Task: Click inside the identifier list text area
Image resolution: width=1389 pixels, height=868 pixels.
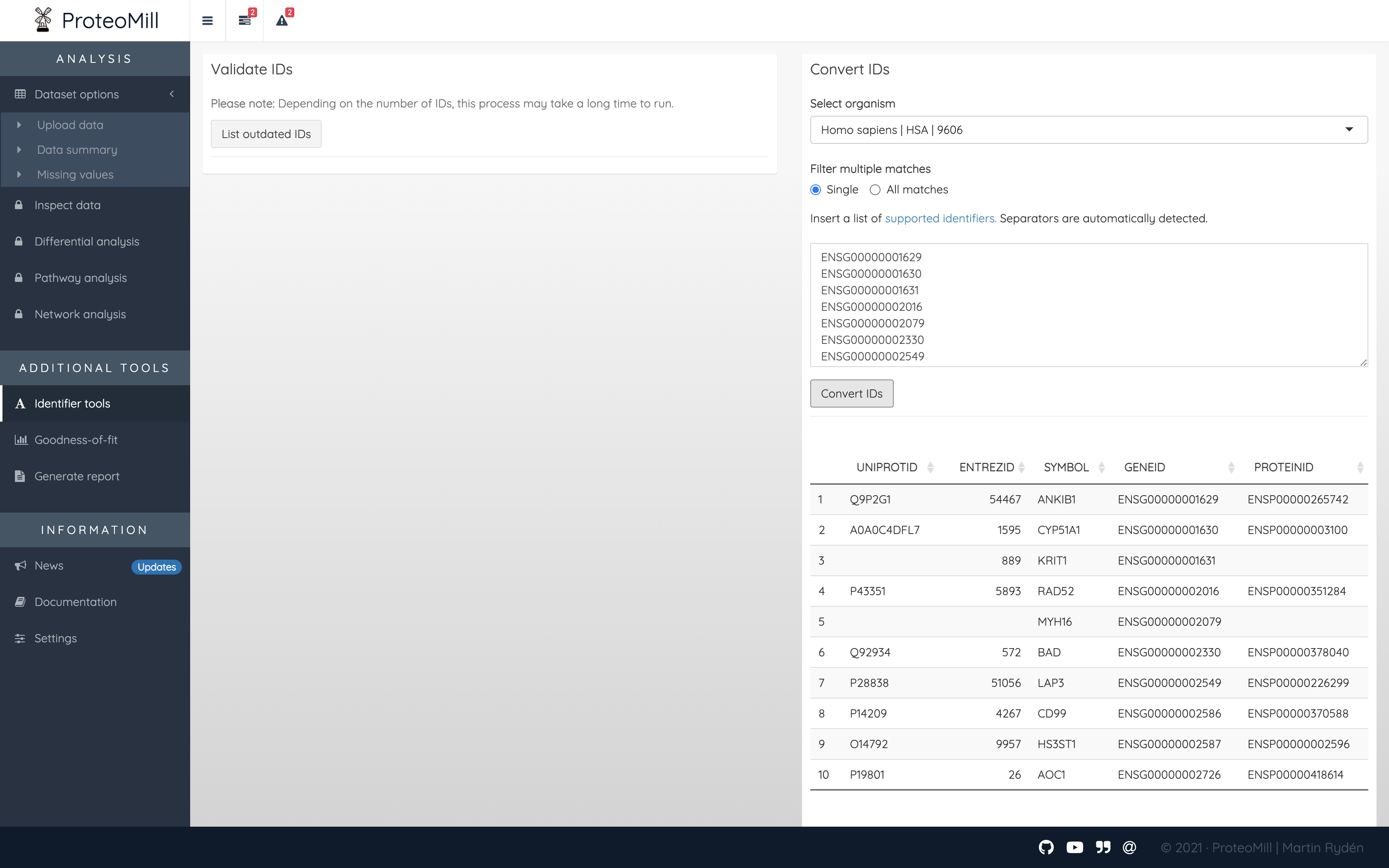Action: pyautogui.click(x=1088, y=305)
